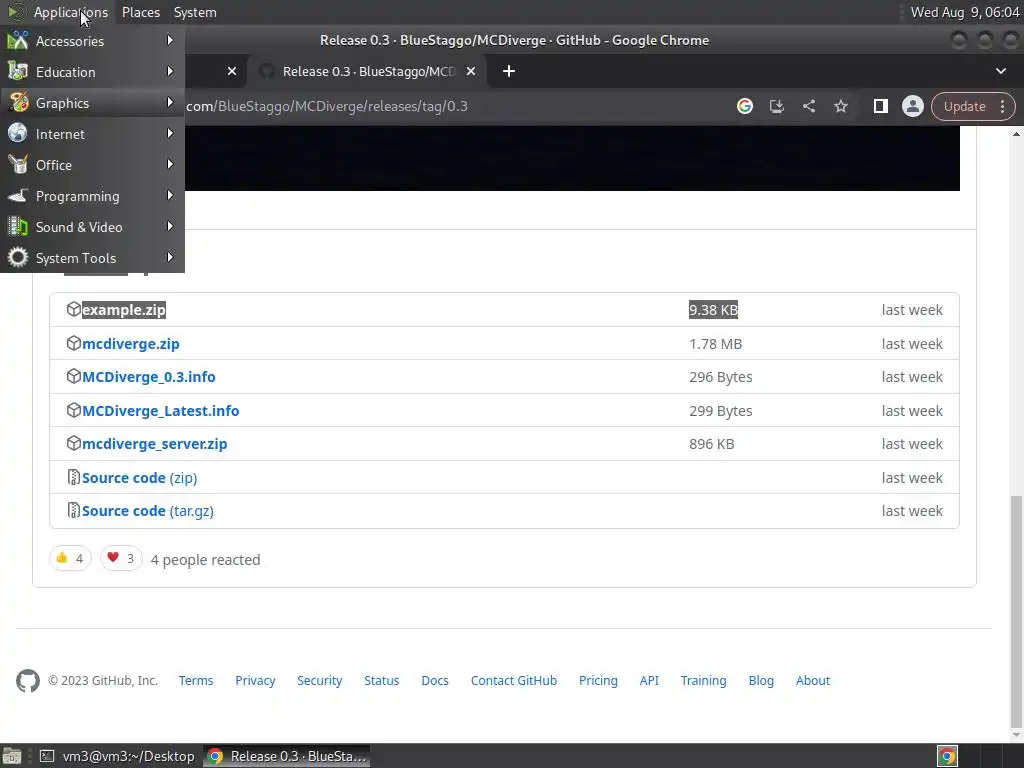Click the Office submenu arrow

(170, 165)
